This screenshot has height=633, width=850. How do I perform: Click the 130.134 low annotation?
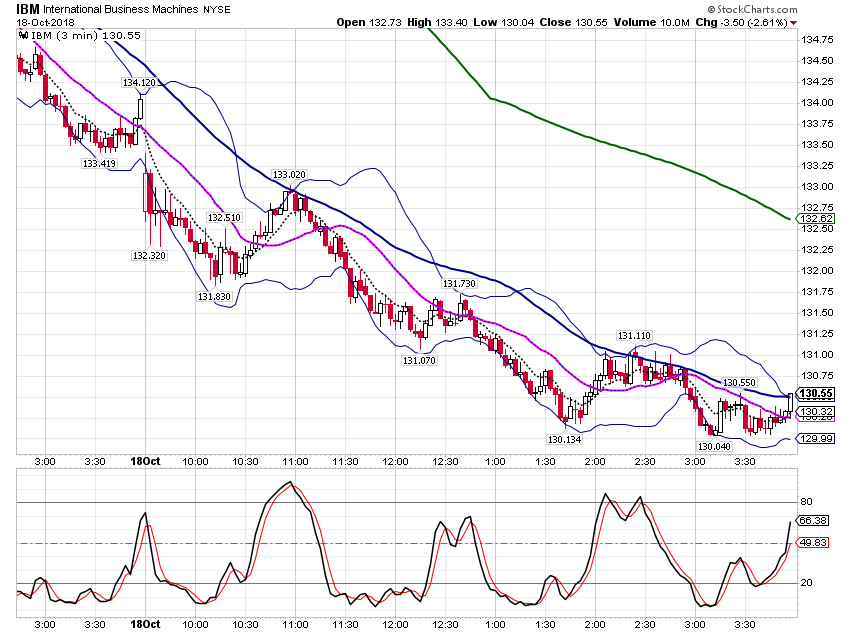coord(564,440)
